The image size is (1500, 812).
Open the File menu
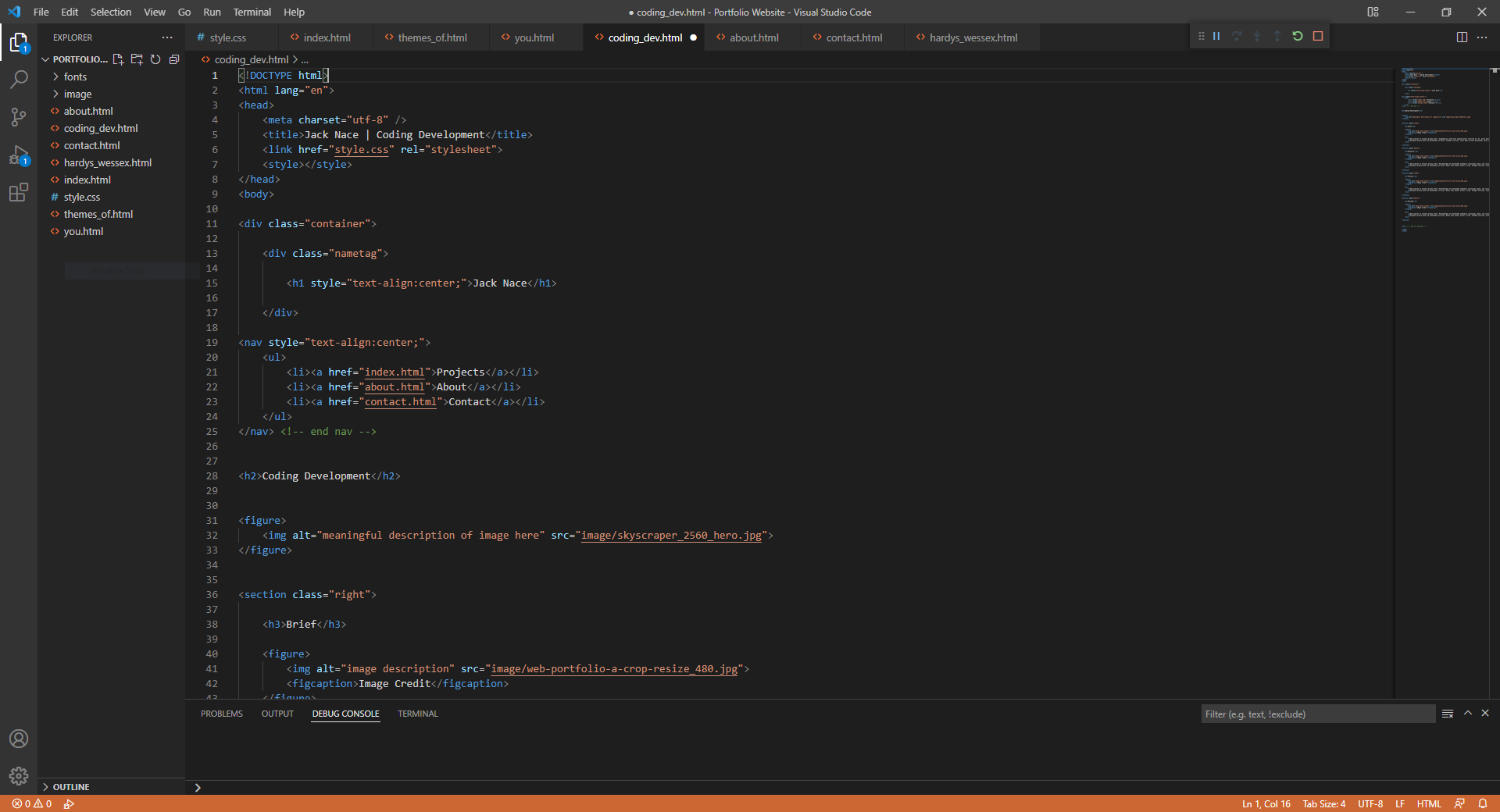point(41,12)
